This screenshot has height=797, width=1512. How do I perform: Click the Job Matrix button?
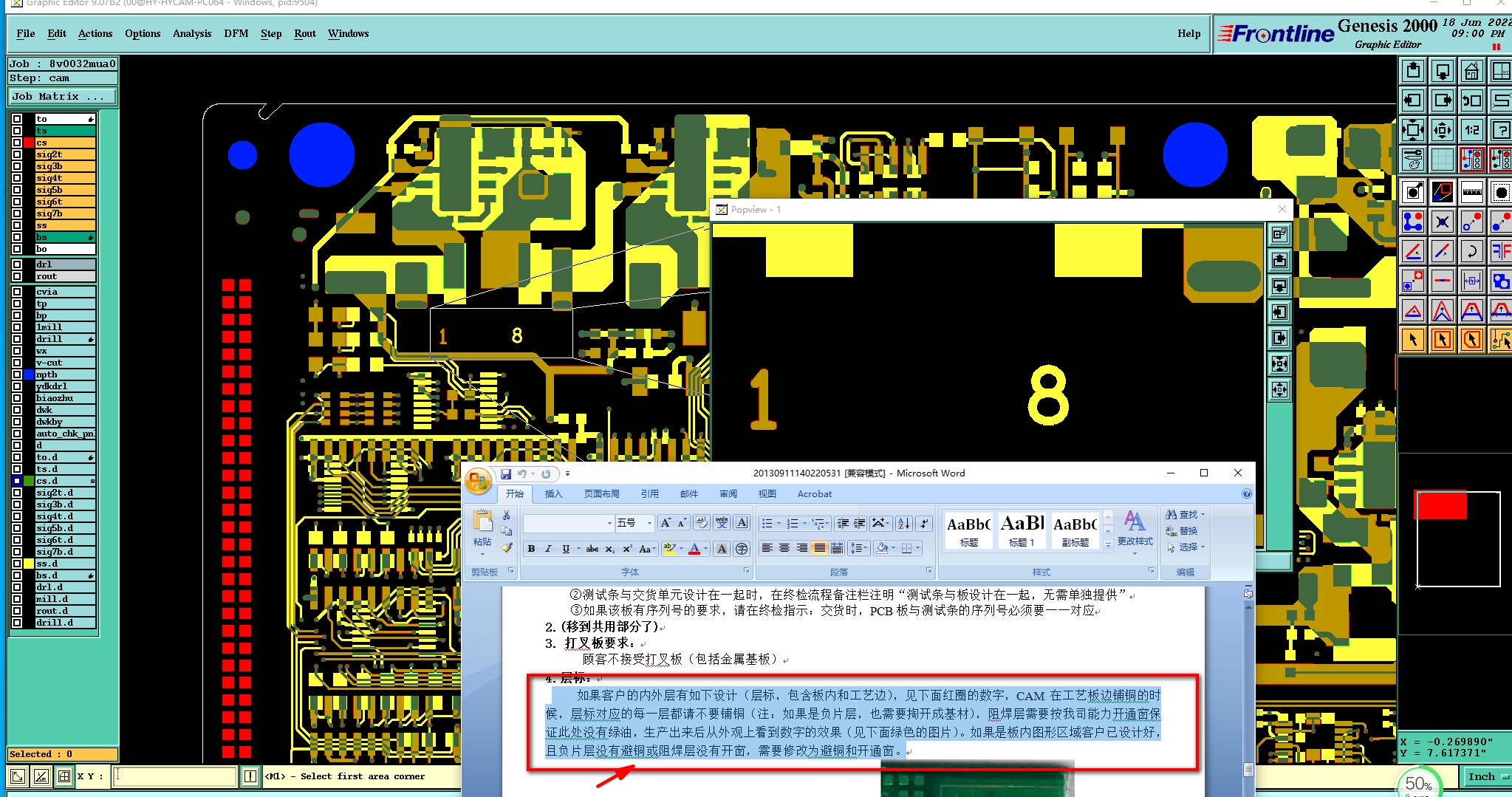(x=63, y=97)
